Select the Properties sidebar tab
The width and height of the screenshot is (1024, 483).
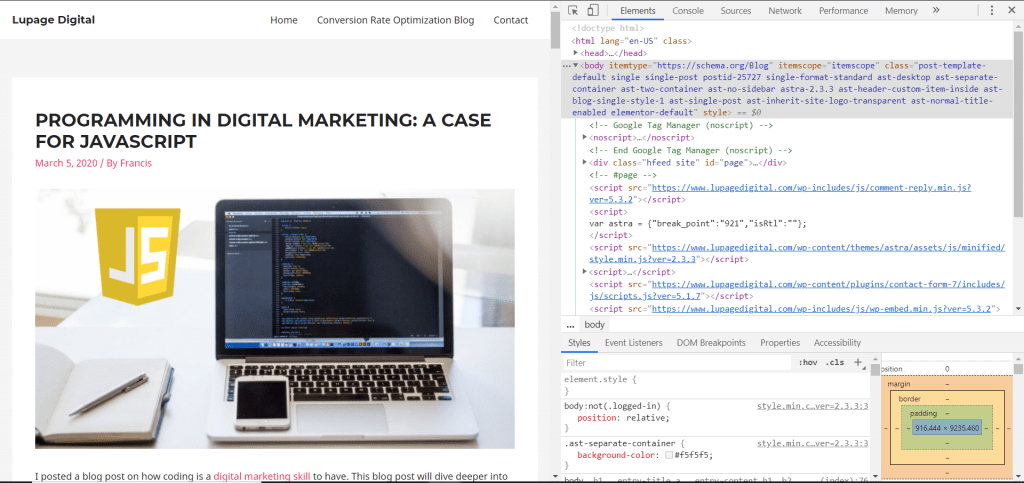[x=780, y=343]
